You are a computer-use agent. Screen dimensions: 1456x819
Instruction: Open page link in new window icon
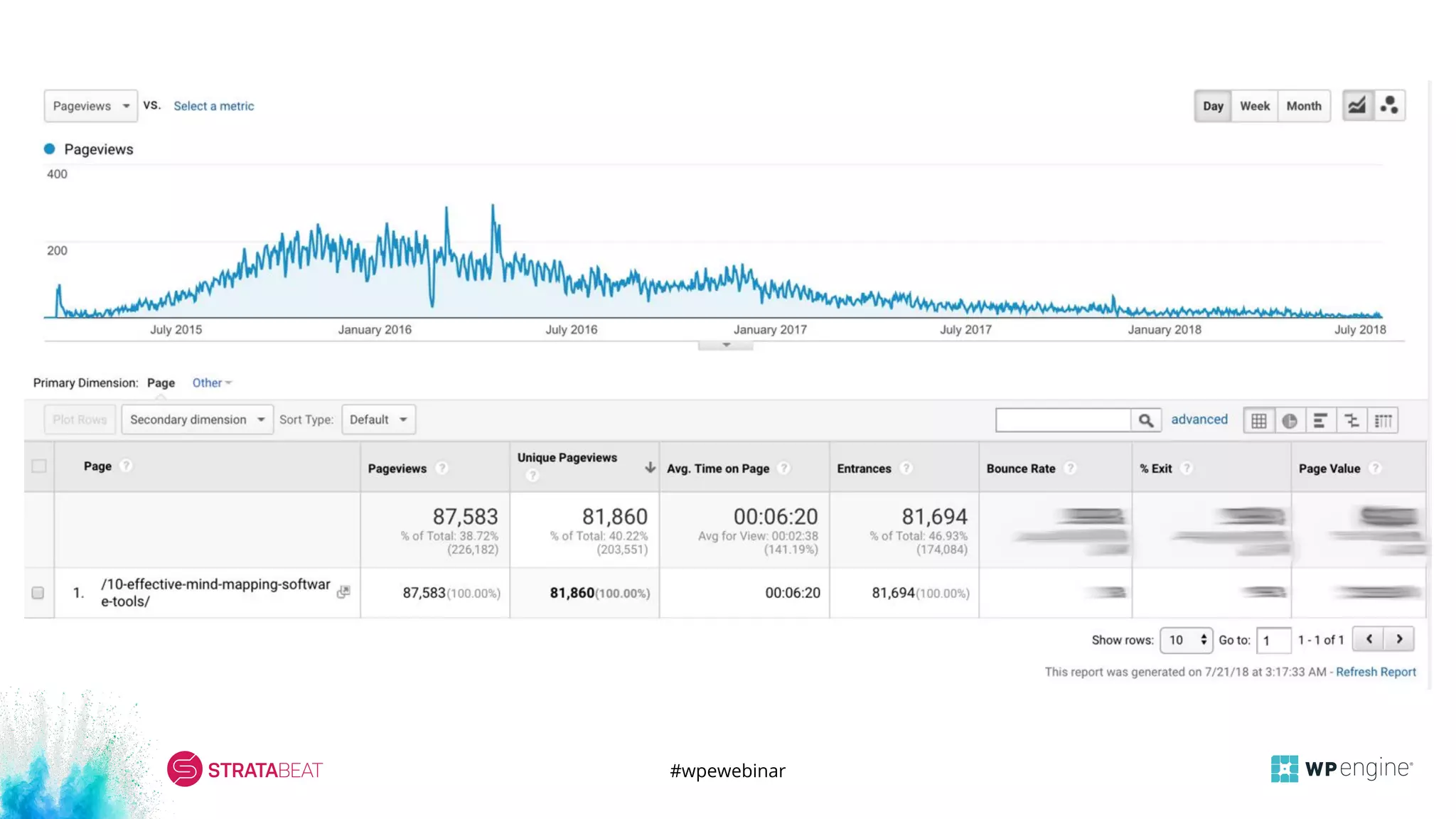coord(343,591)
